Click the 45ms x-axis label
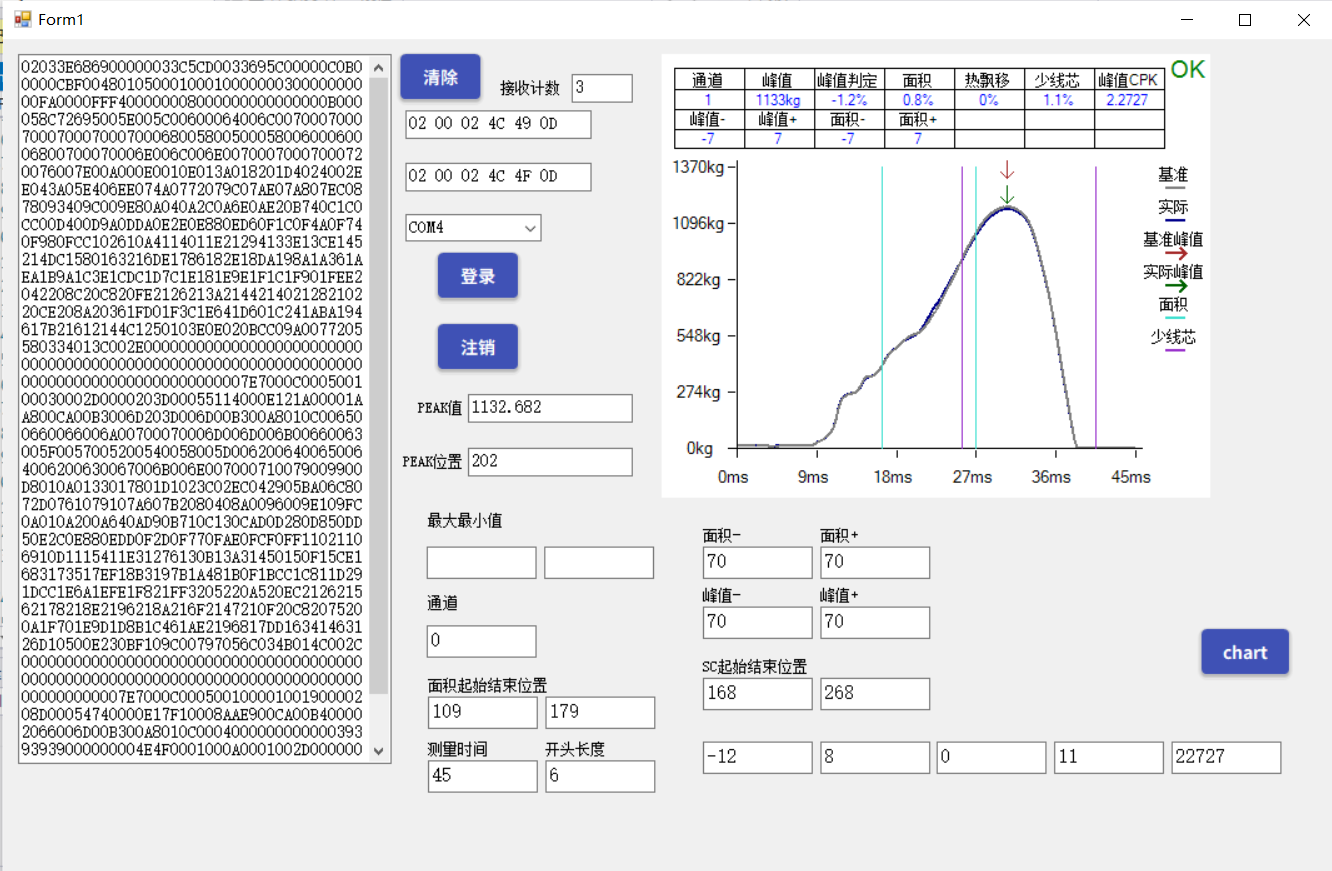Screen dimensions: 1332x871 tap(1131, 477)
